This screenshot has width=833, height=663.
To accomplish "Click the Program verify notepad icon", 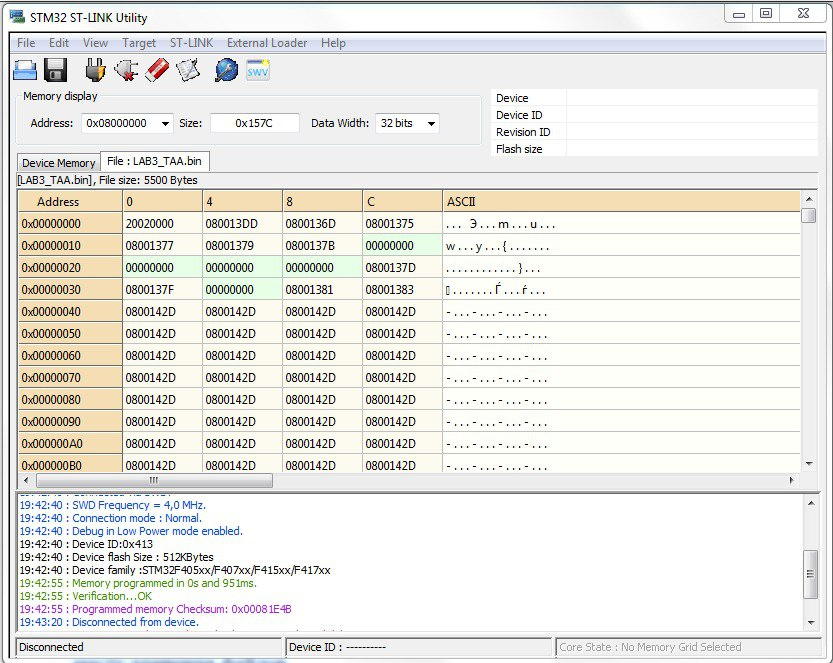I will 188,70.
